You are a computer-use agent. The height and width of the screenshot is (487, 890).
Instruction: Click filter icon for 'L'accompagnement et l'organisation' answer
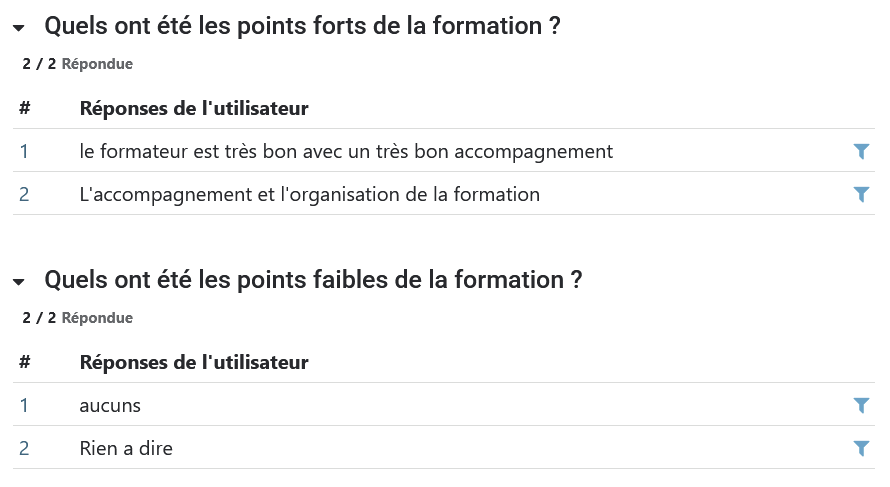point(861,195)
